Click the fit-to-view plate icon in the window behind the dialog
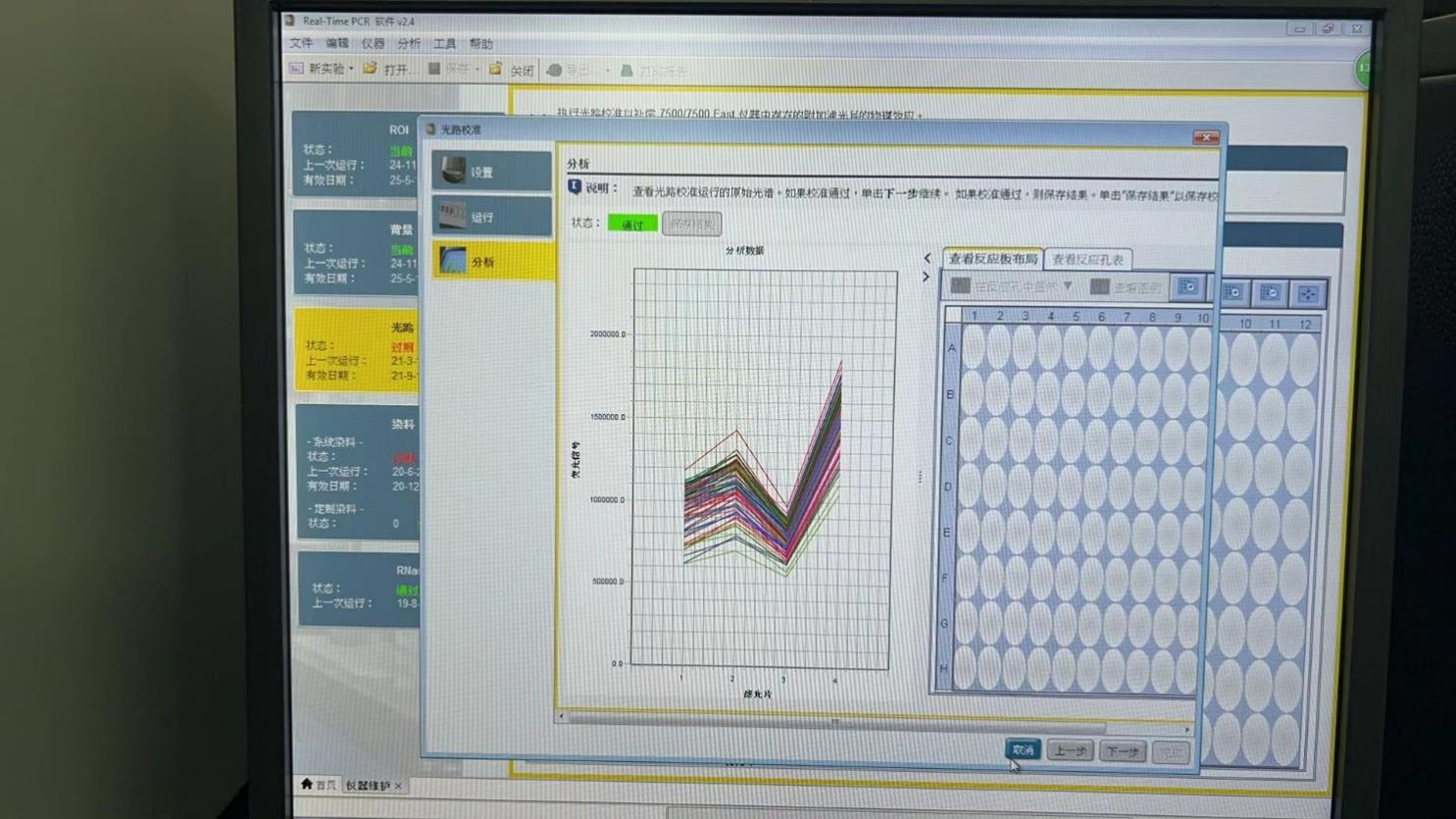The image size is (1456, 819). click(1308, 293)
